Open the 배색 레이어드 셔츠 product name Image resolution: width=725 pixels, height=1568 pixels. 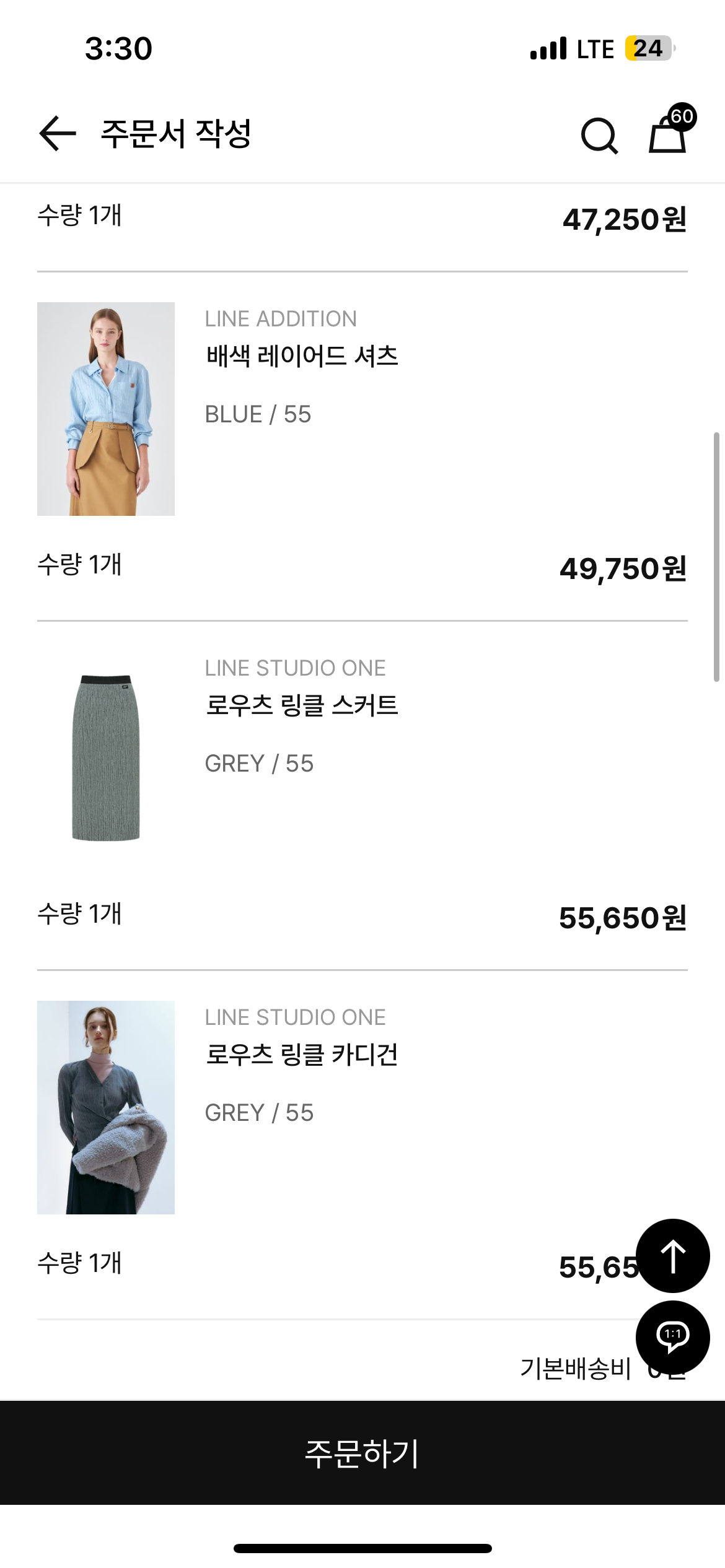tap(302, 356)
